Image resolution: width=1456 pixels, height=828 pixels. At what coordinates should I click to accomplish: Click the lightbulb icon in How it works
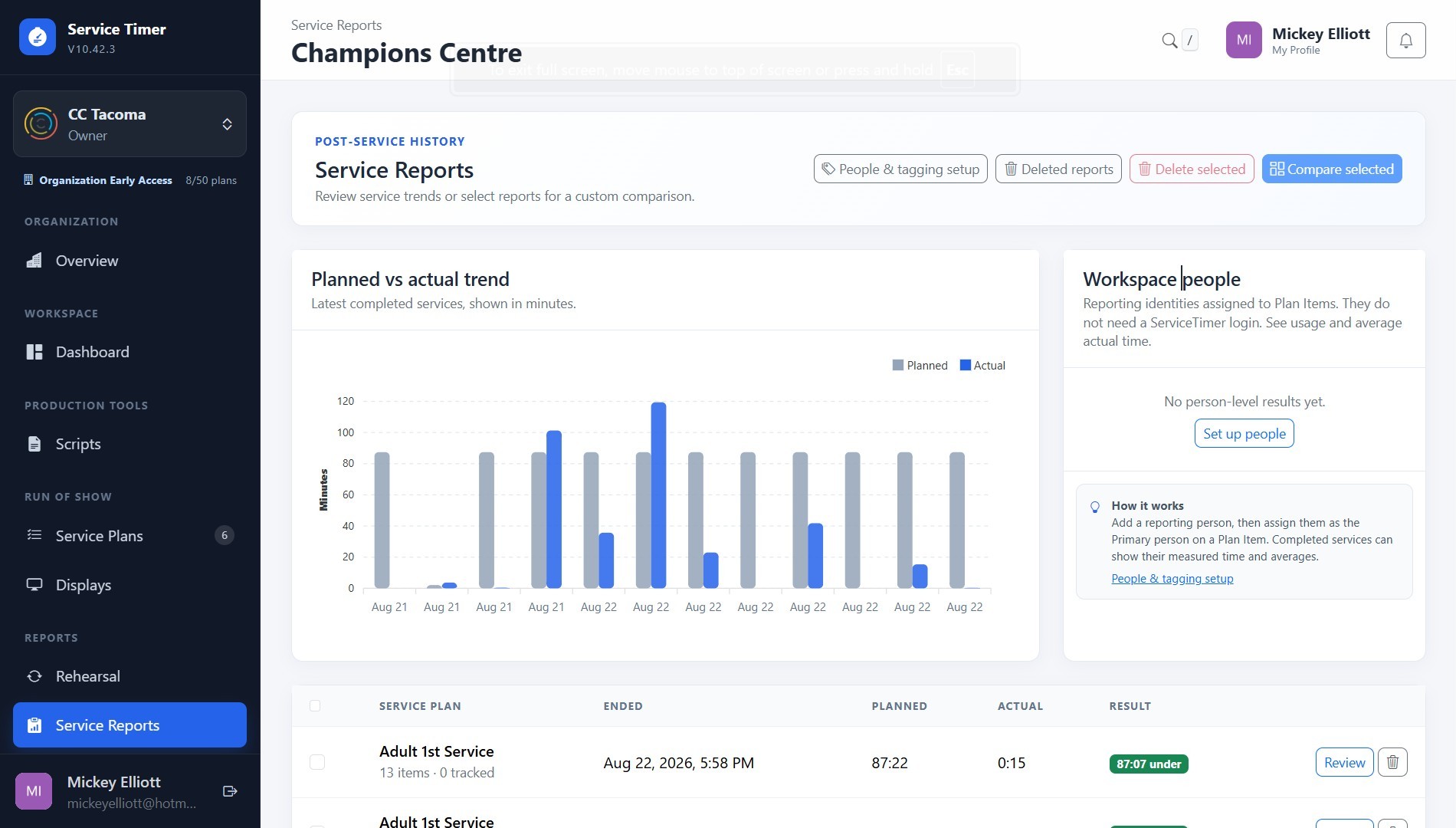1095,507
